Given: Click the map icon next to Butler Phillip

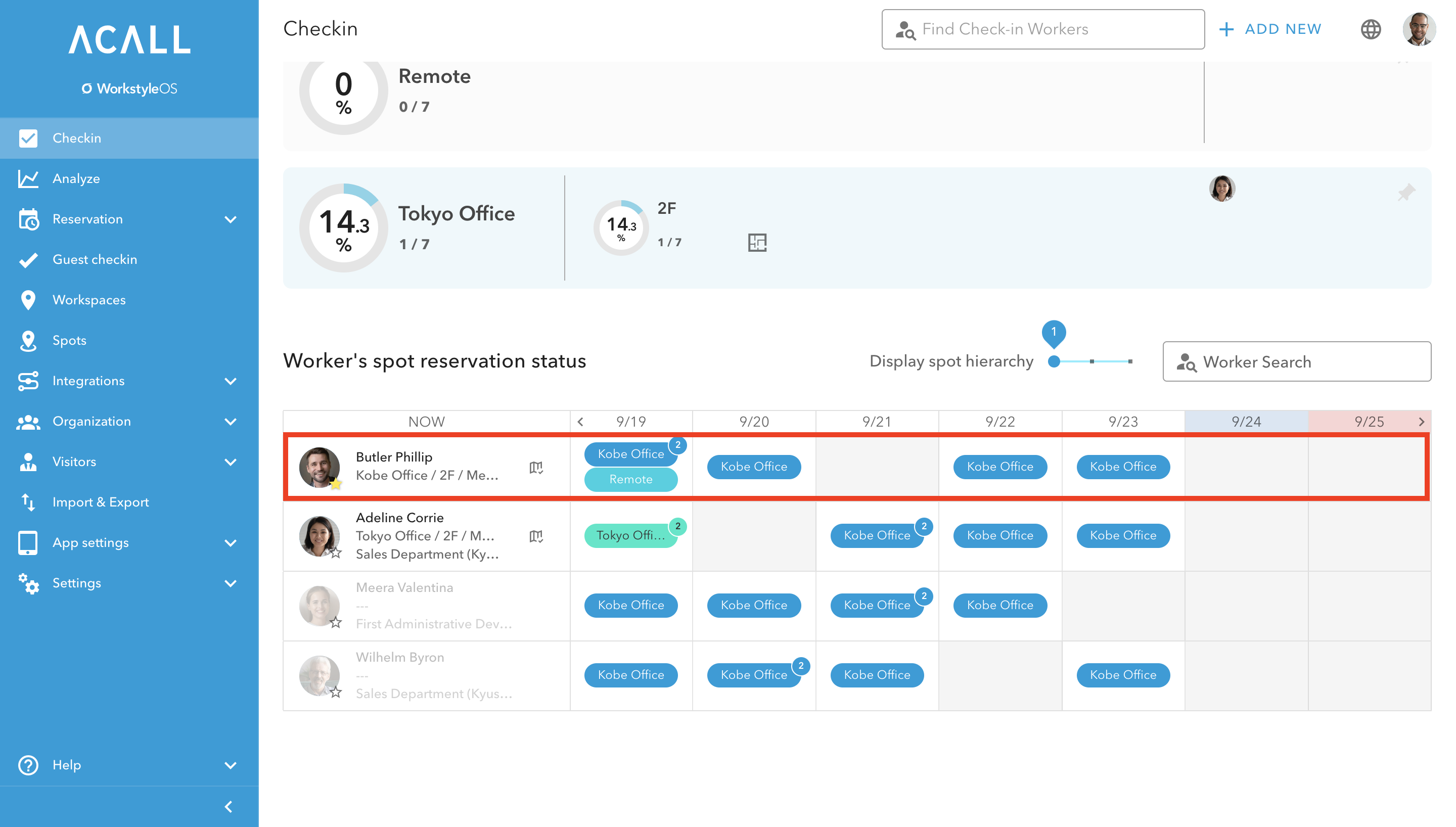Looking at the screenshot, I should (x=536, y=468).
